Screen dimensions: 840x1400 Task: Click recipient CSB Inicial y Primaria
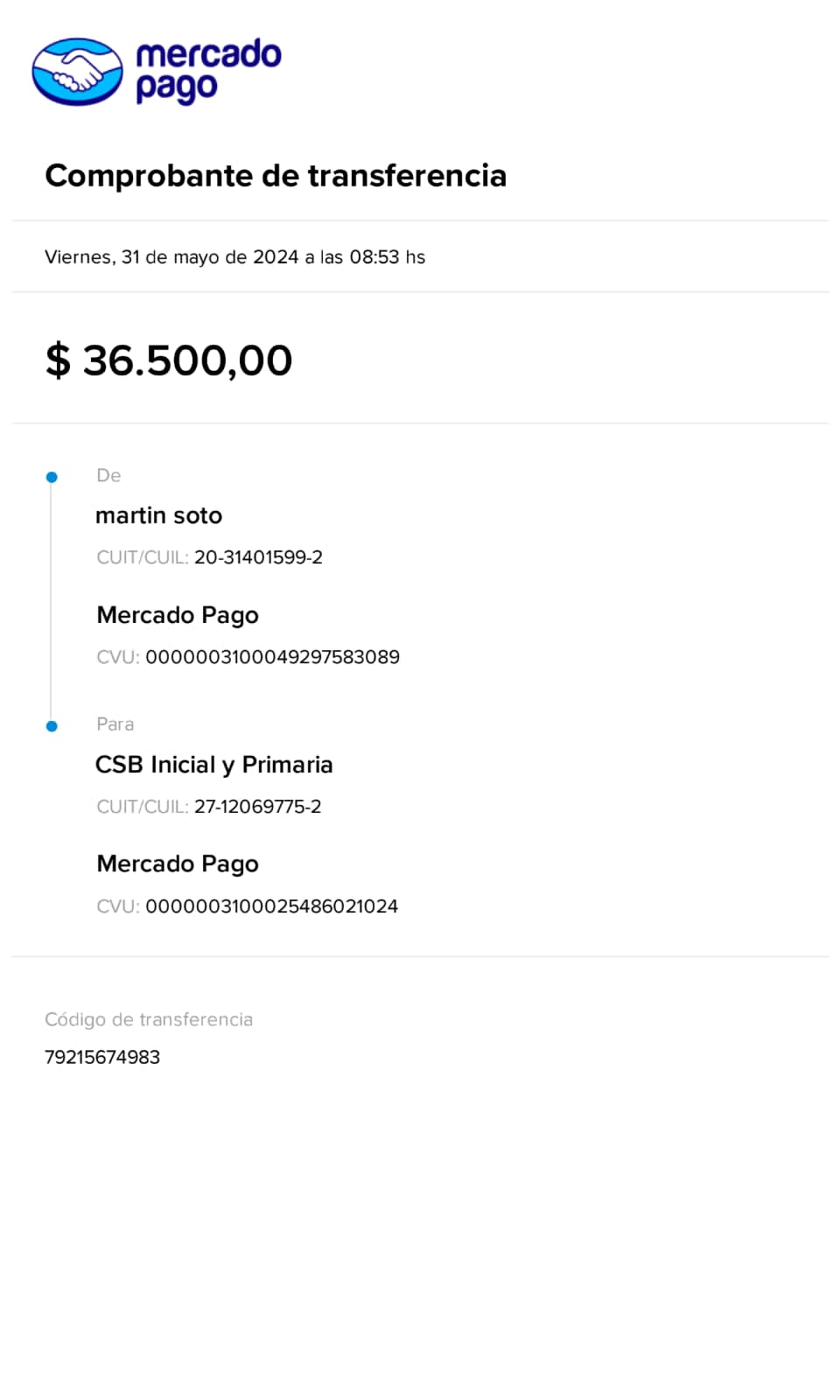[213, 765]
